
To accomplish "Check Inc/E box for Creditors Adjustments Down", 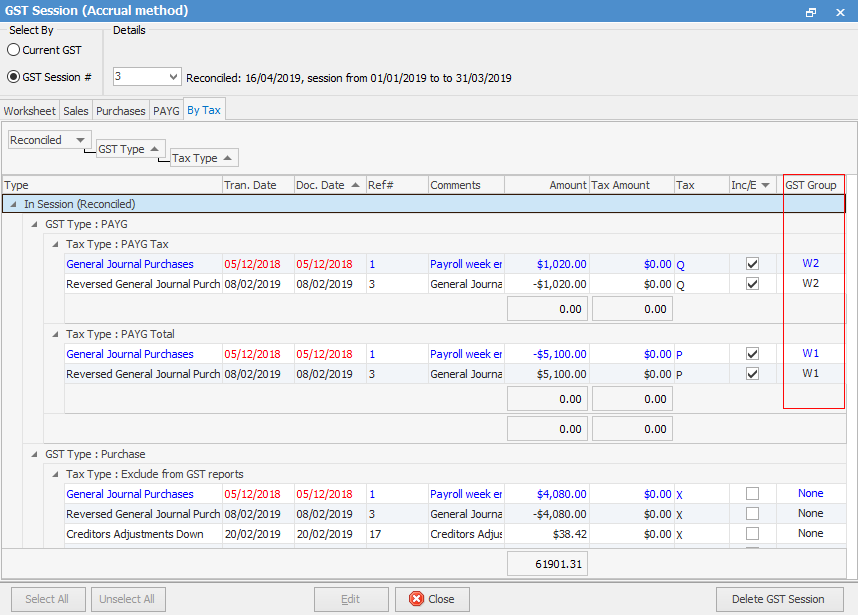I will 752,534.
